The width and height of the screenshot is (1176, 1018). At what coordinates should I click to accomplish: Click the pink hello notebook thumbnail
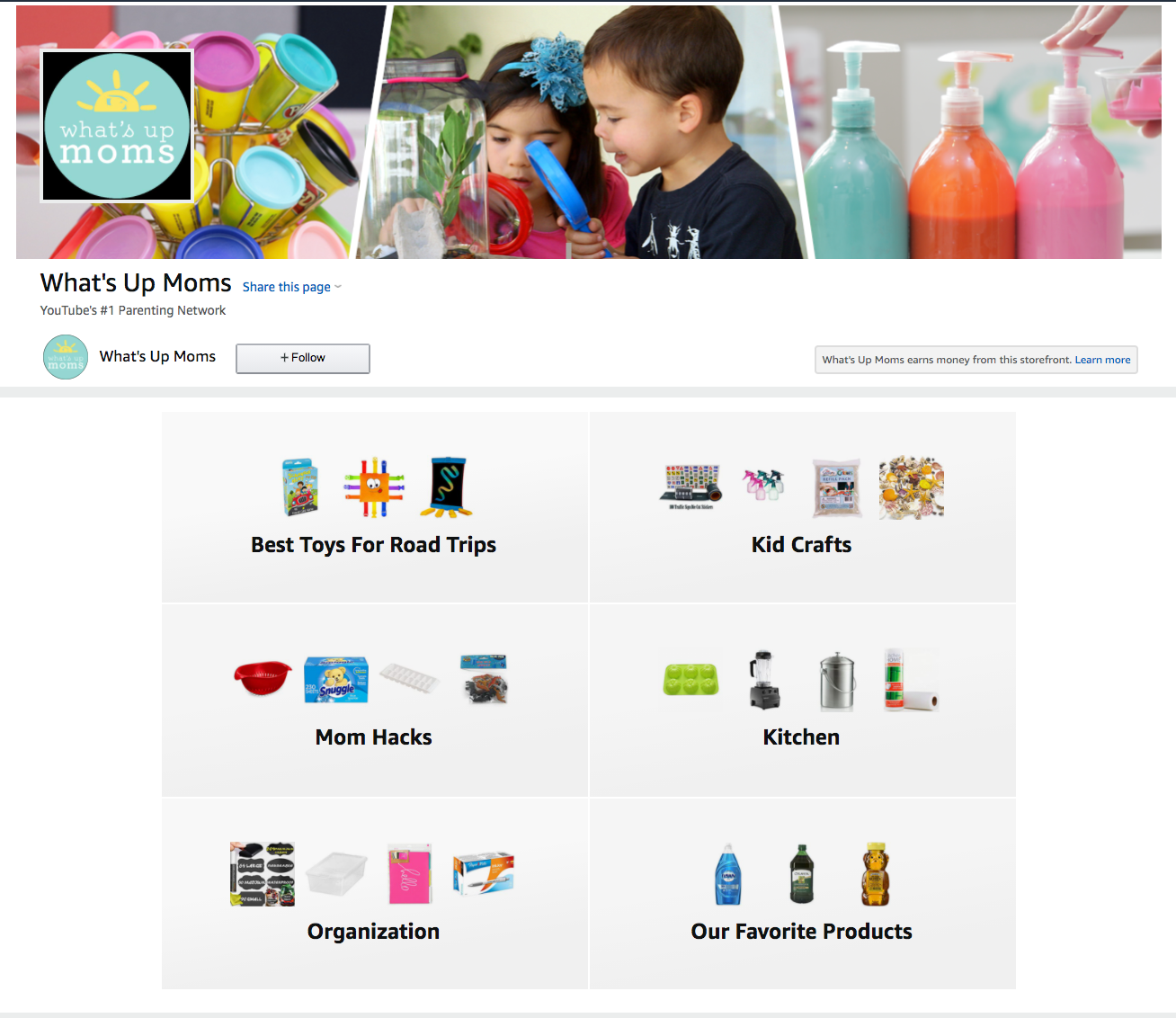point(410,874)
